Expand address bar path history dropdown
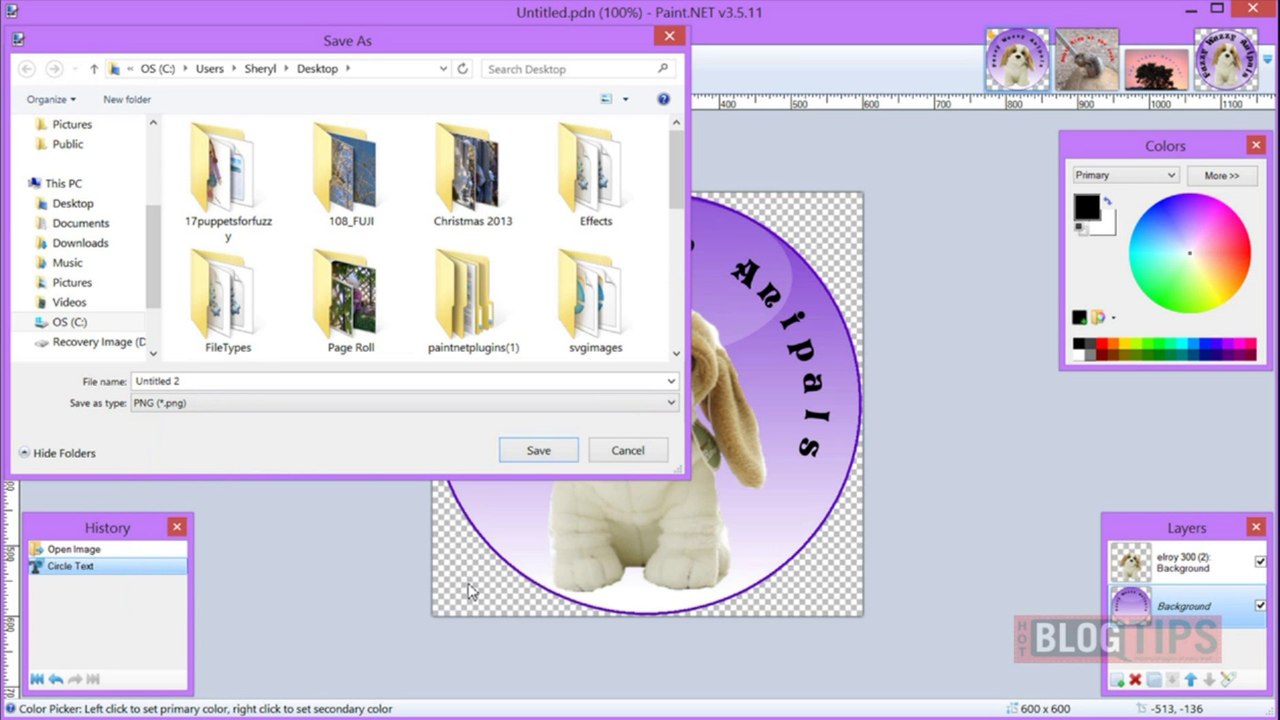1280x720 pixels. (x=443, y=69)
